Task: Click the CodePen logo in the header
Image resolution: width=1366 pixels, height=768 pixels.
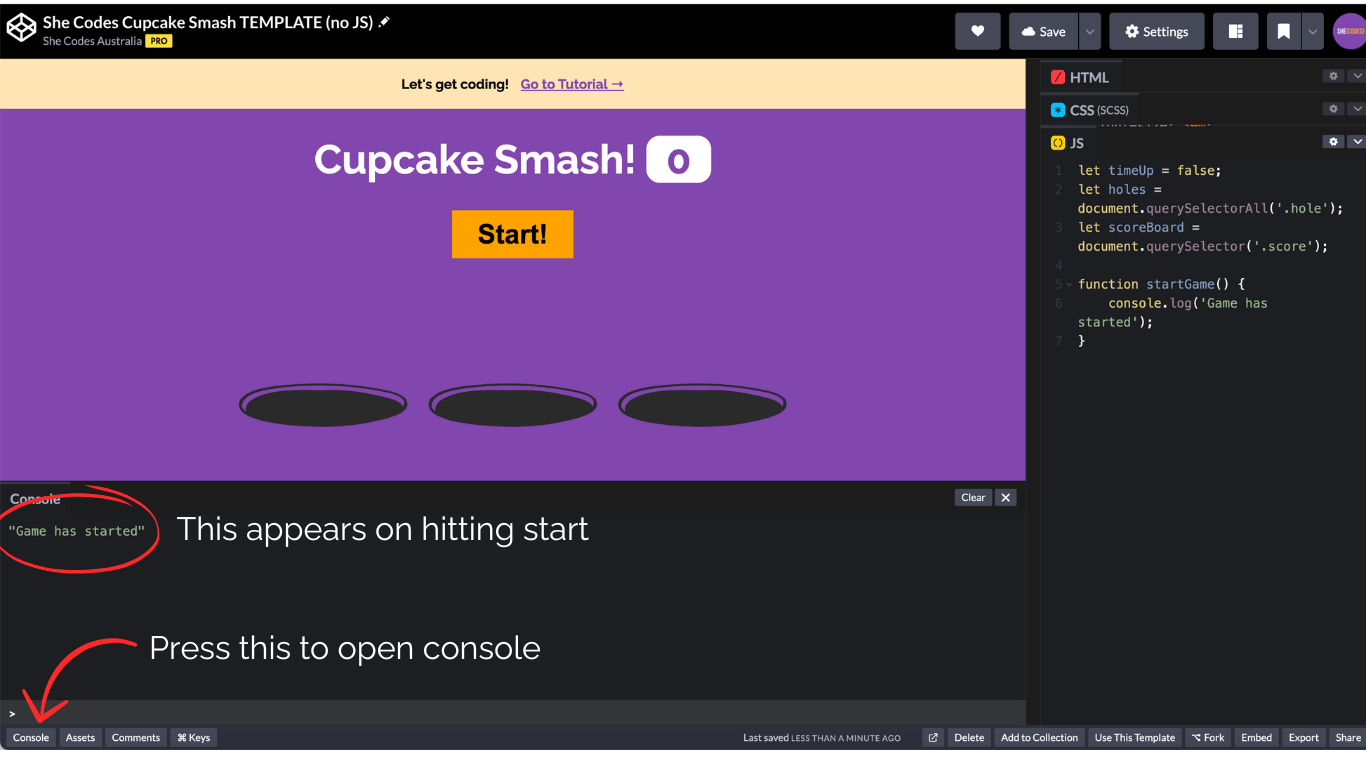Action: [x=21, y=30]
